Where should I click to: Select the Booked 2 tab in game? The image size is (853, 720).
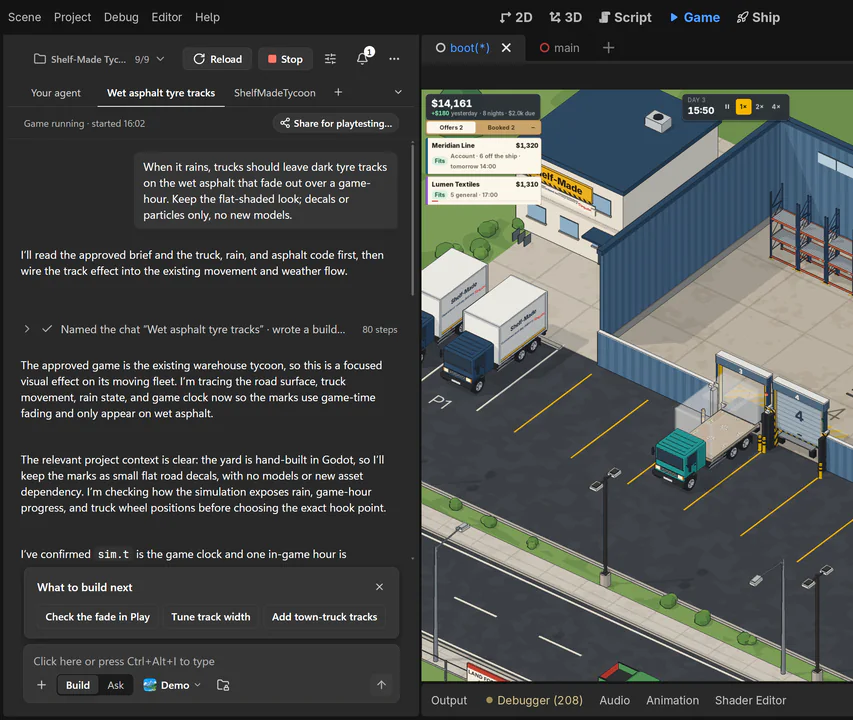point(500,127)
